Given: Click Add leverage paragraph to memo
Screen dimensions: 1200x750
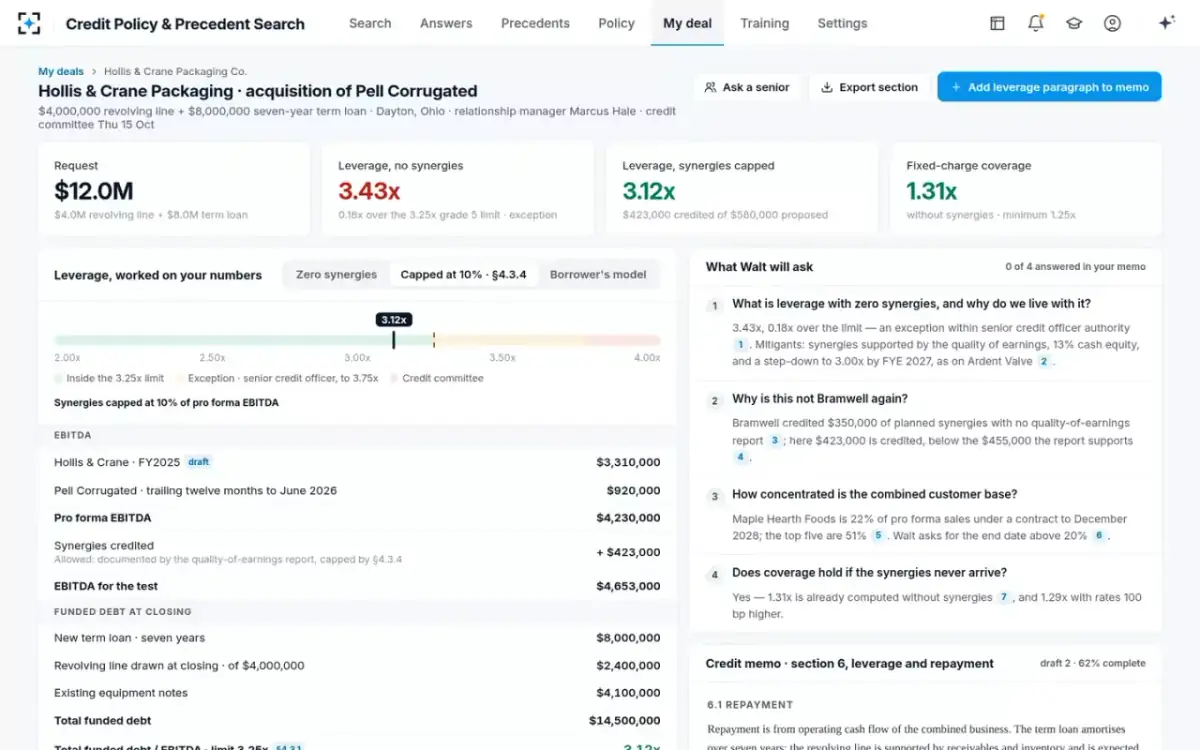Looking at the screenshot, I should pos(1049,87).
